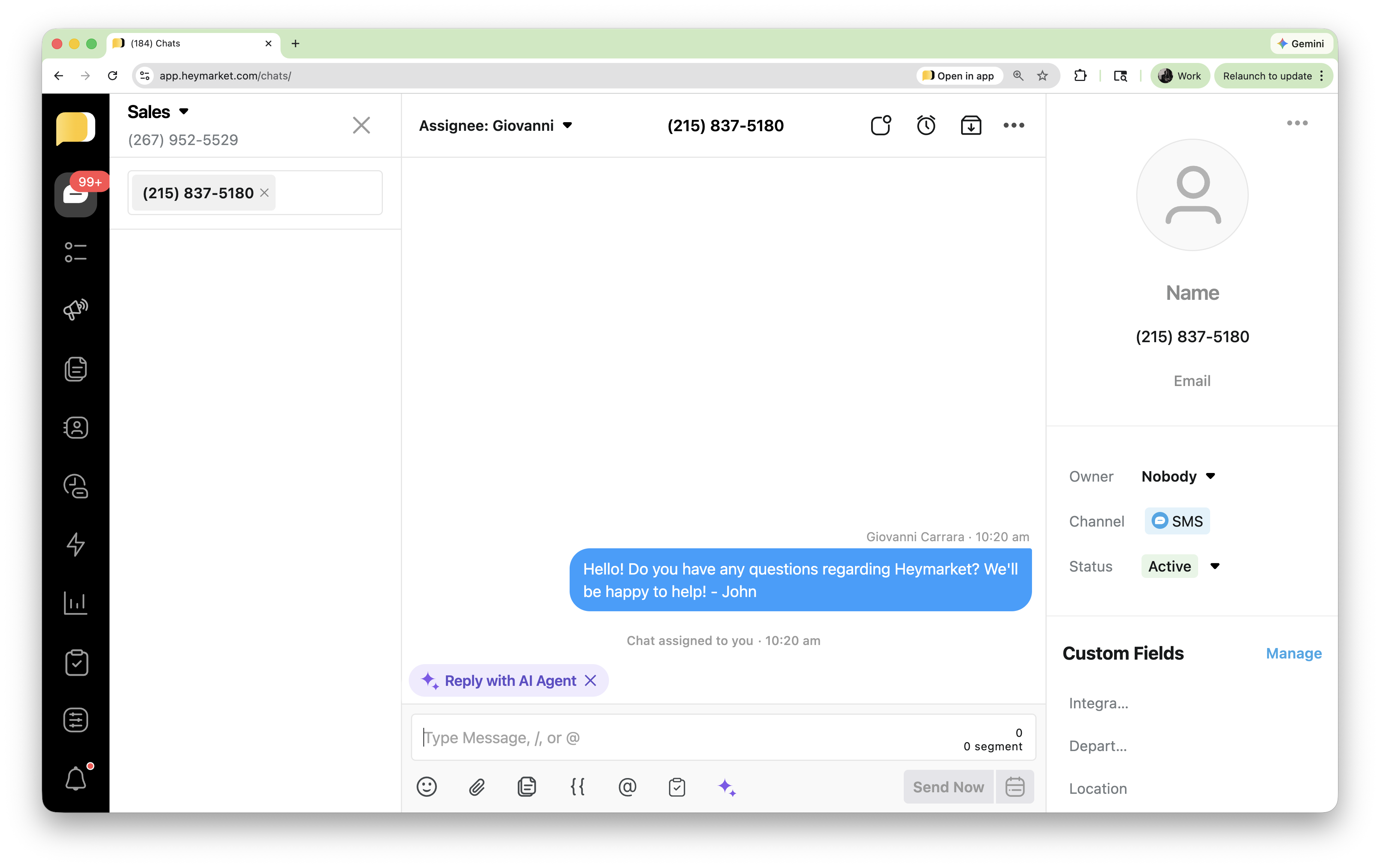Open the Templates icon in left sidebar

pyautogui.click(x=76, y=369)
